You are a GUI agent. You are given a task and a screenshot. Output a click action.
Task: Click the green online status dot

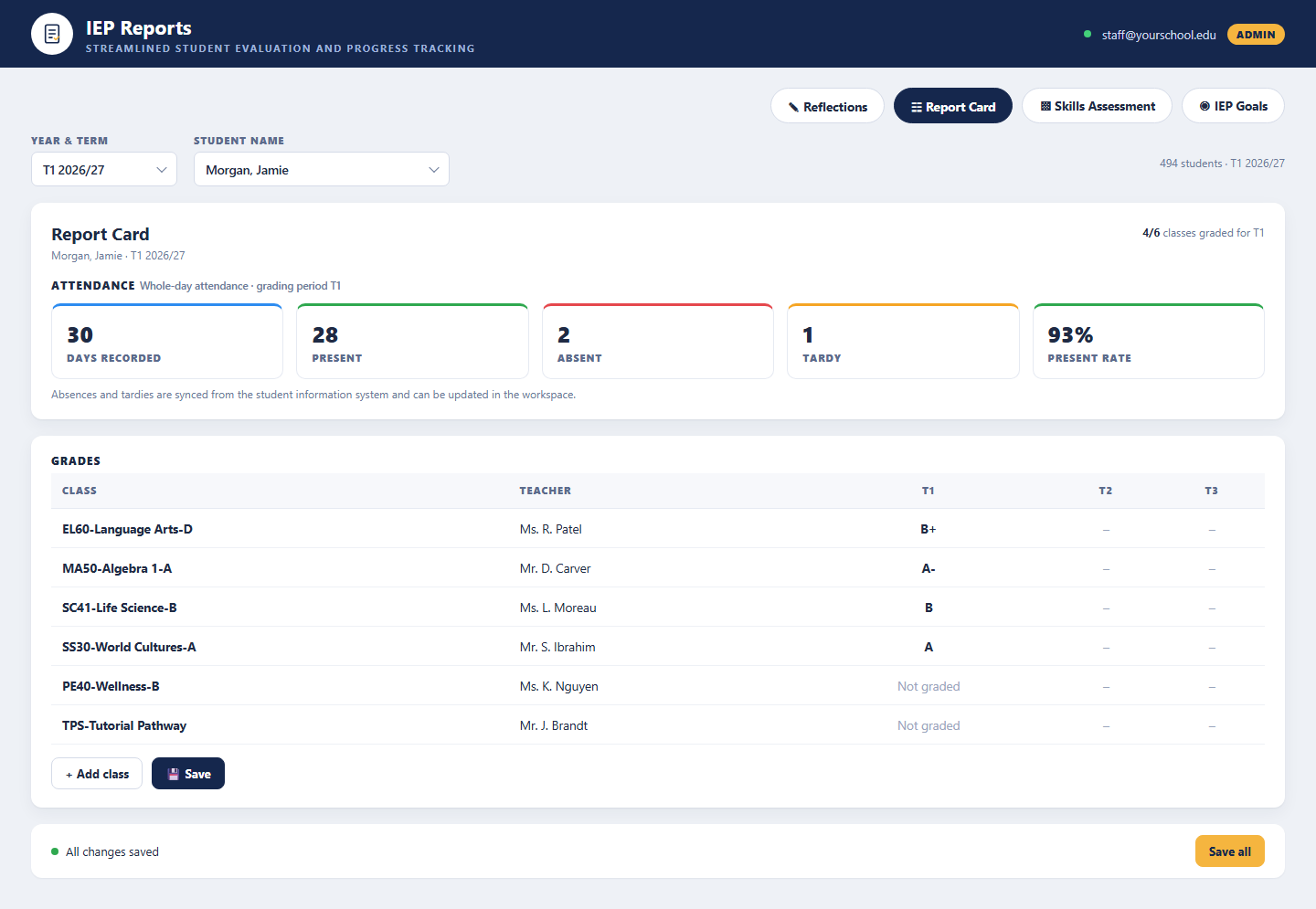[x=1087, y=34]
